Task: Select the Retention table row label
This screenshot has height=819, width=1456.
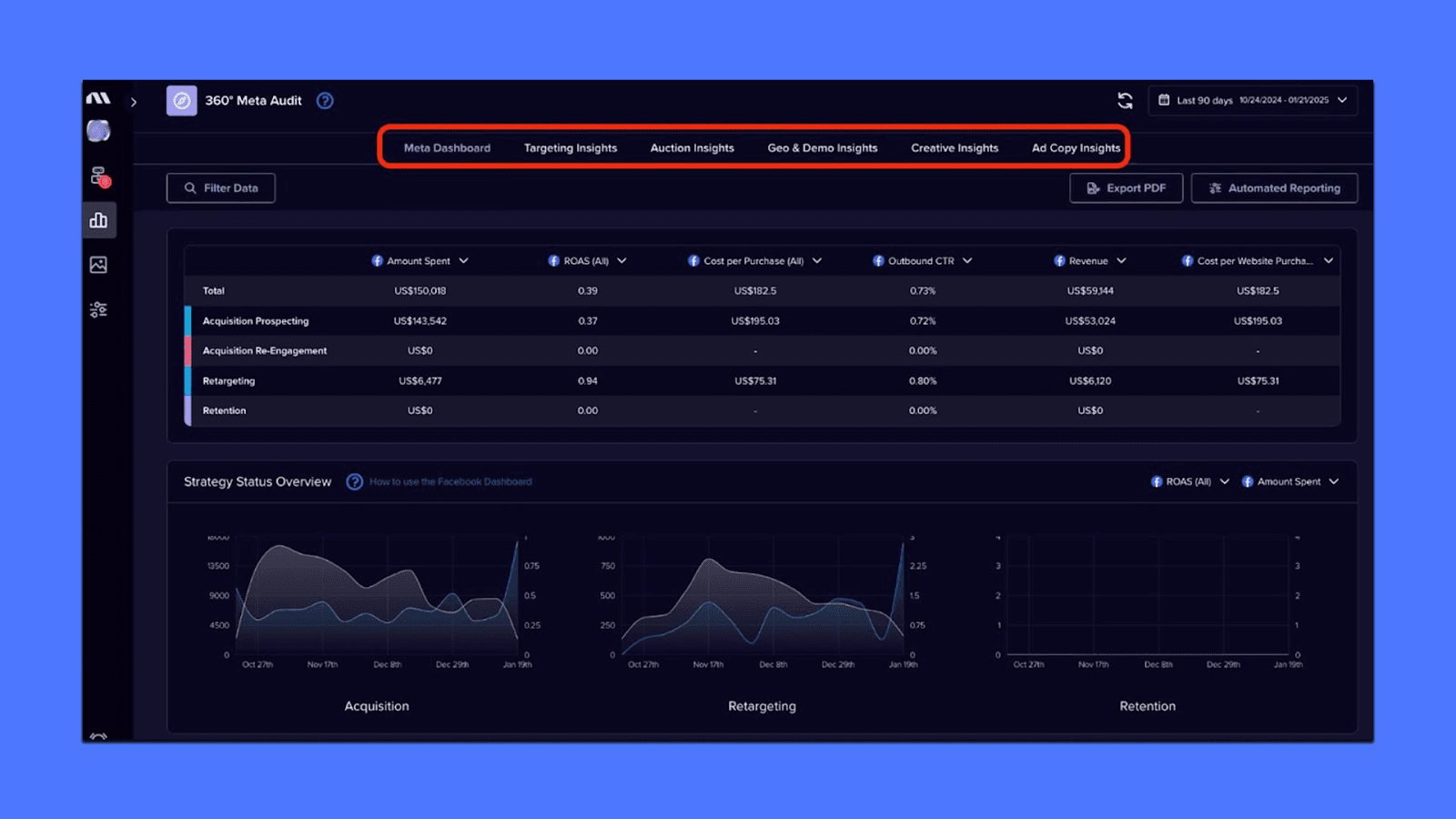Action: pos(224,411)
